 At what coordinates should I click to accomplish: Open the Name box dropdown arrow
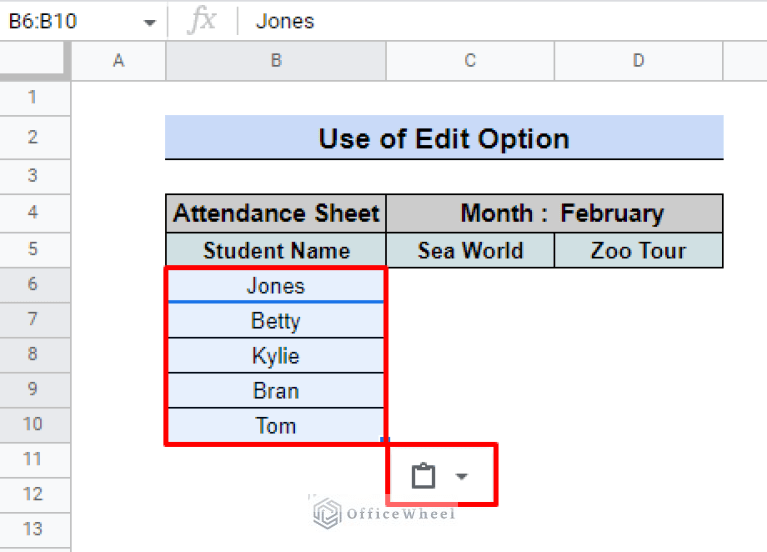150,23
